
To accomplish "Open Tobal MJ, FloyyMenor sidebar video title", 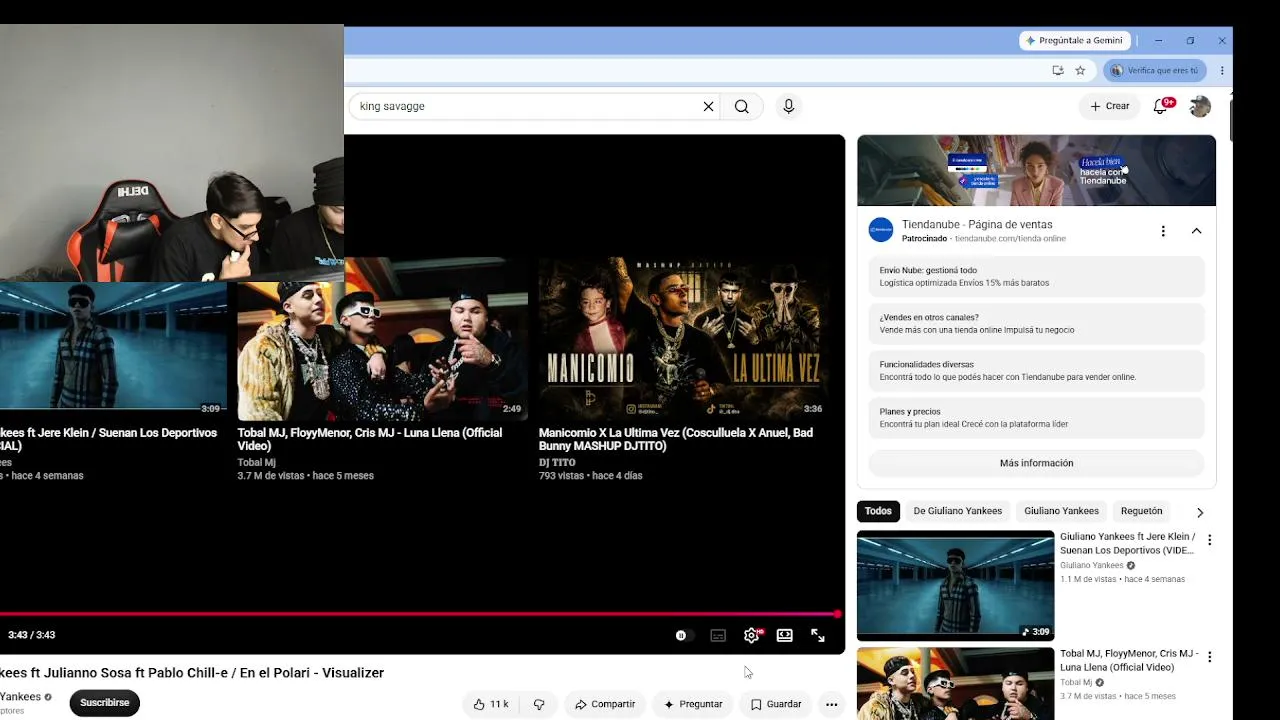I will 1130,660.
